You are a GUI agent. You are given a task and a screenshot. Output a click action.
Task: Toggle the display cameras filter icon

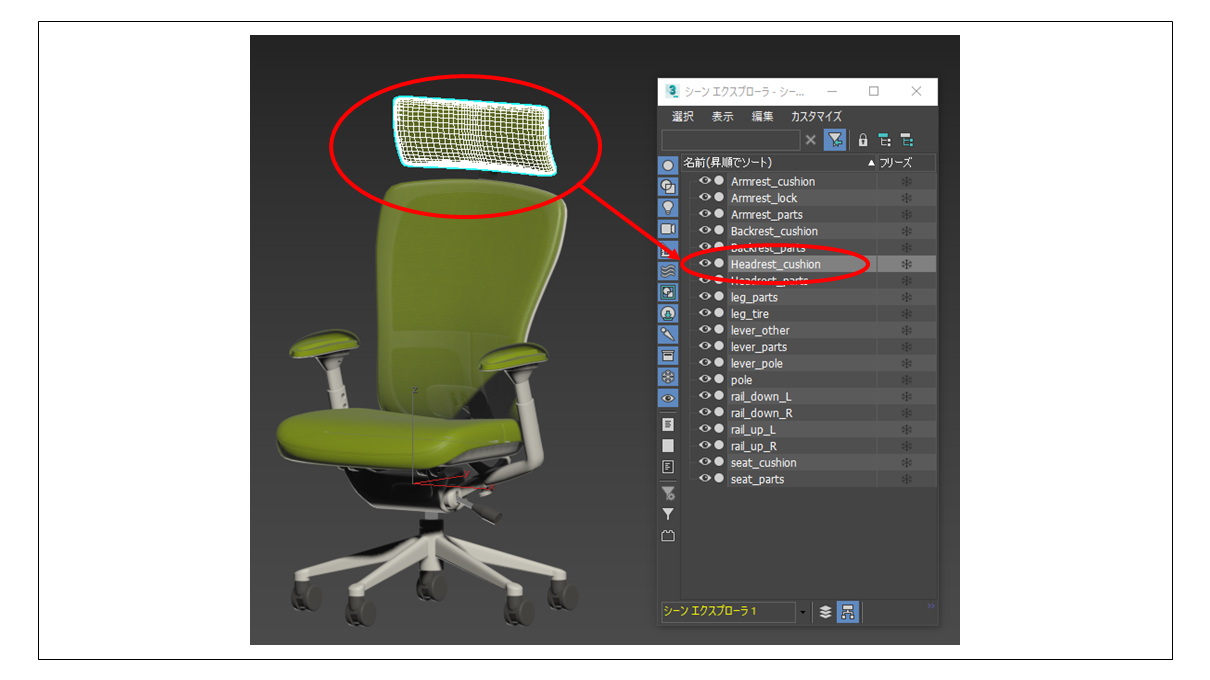668,229
